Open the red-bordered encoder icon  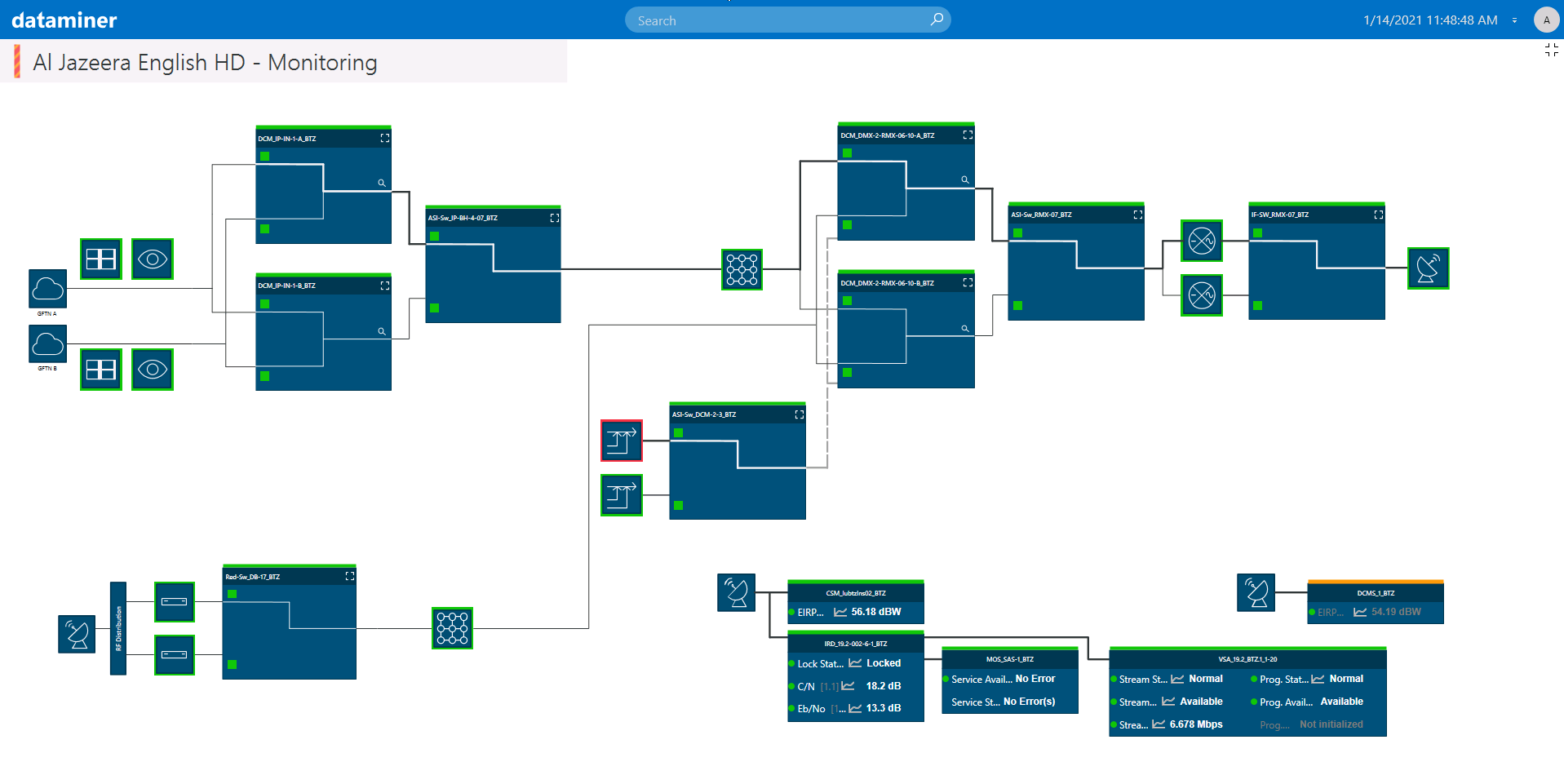(622, 441)
